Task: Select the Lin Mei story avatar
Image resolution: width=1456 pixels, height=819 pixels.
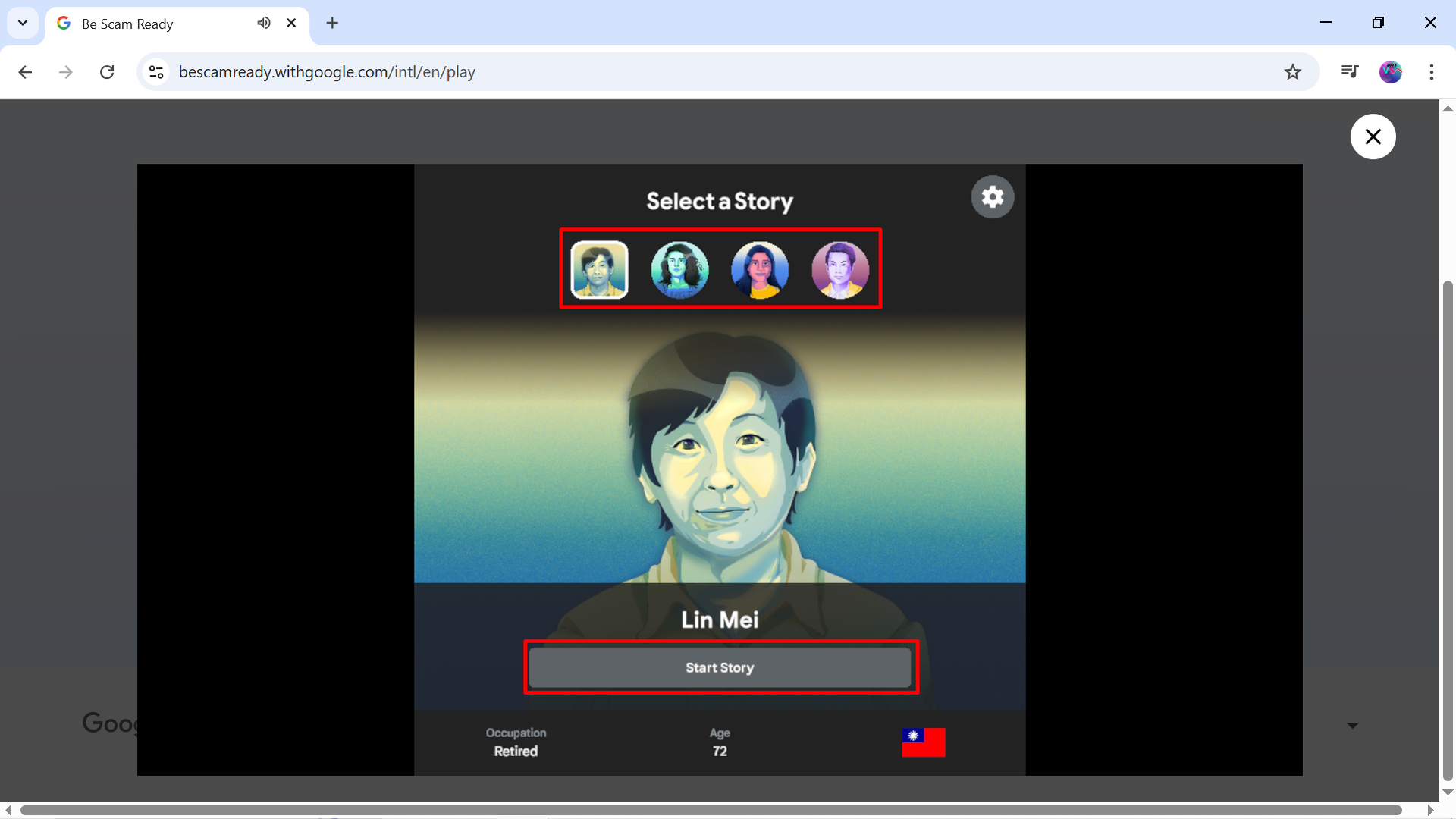Action: point(599,270)
